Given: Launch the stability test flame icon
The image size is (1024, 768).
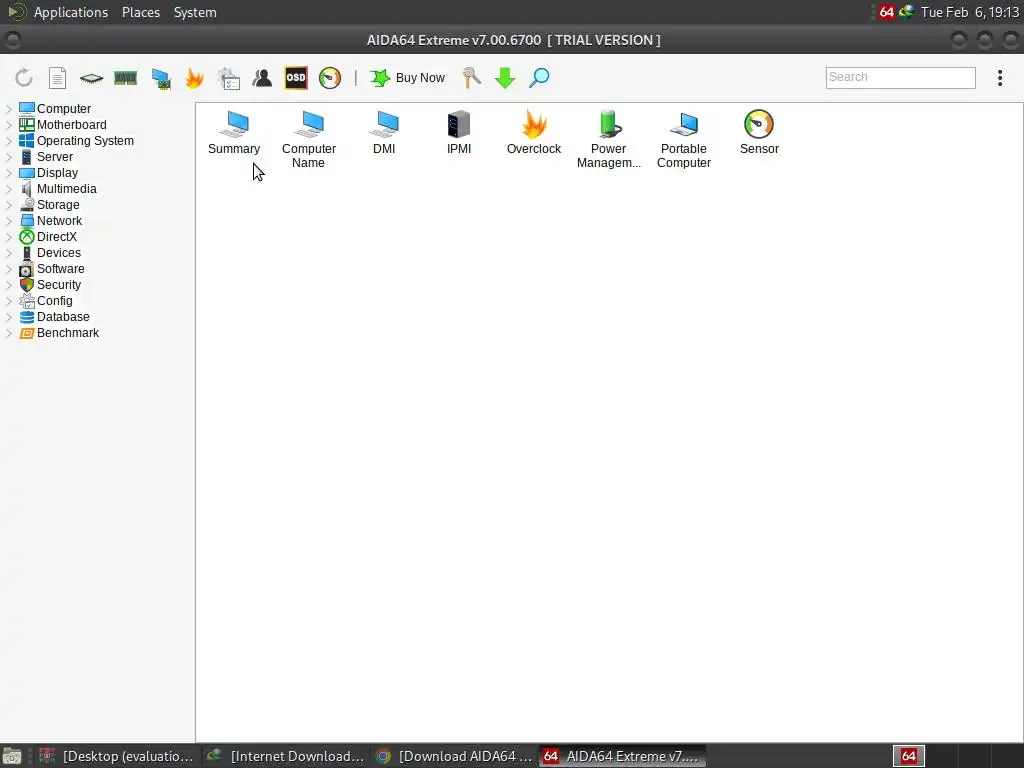Looking at the screenshot, I should (x=195, y=78).
